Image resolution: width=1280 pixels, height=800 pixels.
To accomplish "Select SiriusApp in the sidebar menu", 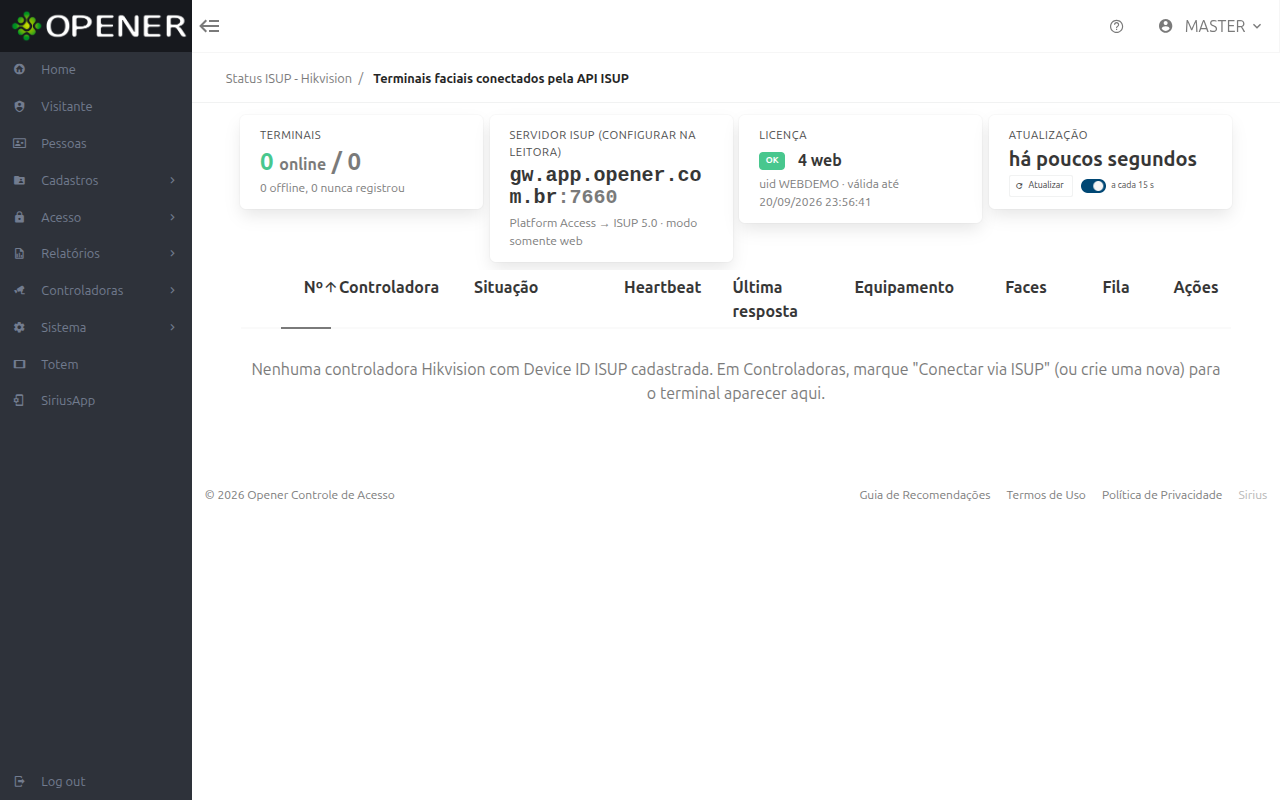I will click(x=96, y=401).
